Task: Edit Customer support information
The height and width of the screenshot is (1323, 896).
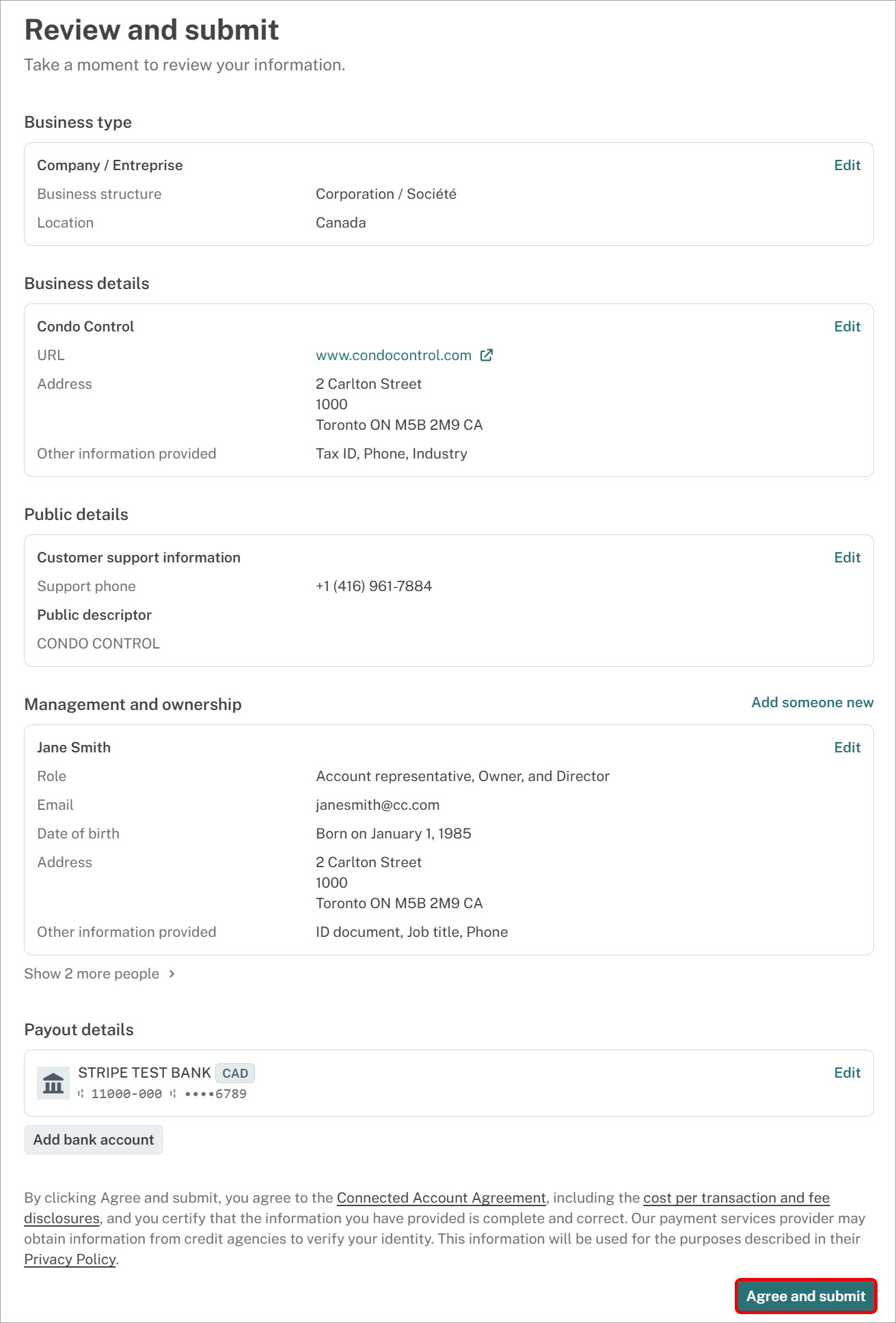Action: pos(847,558)
